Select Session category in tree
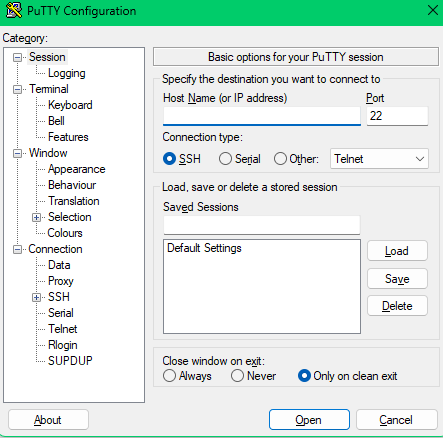The image size is (443, 438). (47, 57)
